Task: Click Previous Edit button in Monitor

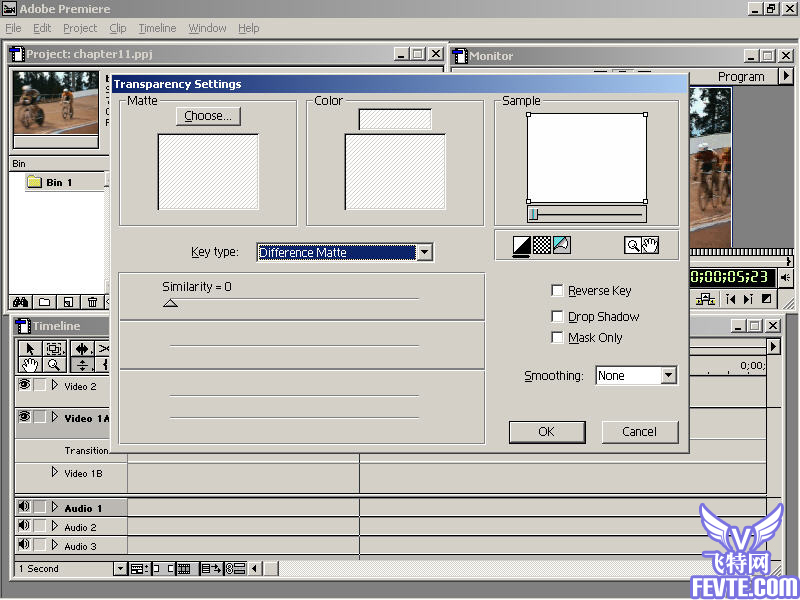Action: 730,299
